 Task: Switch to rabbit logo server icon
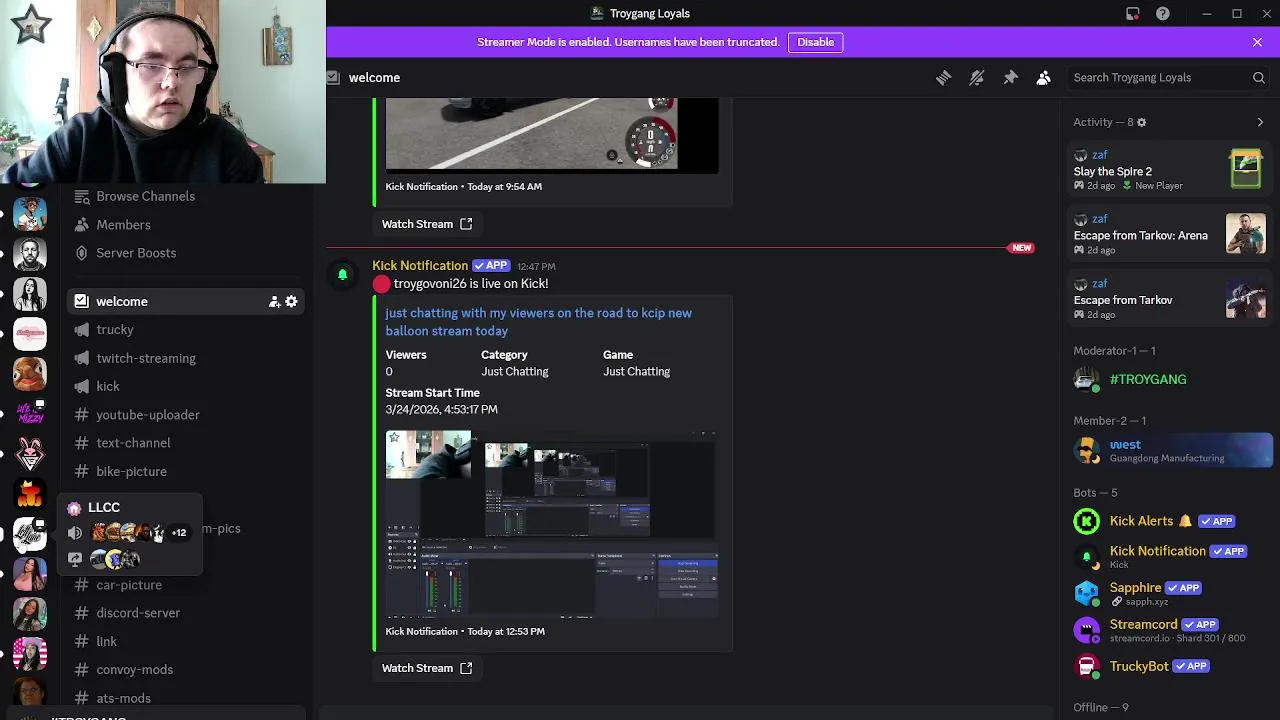tap(30, 453)
